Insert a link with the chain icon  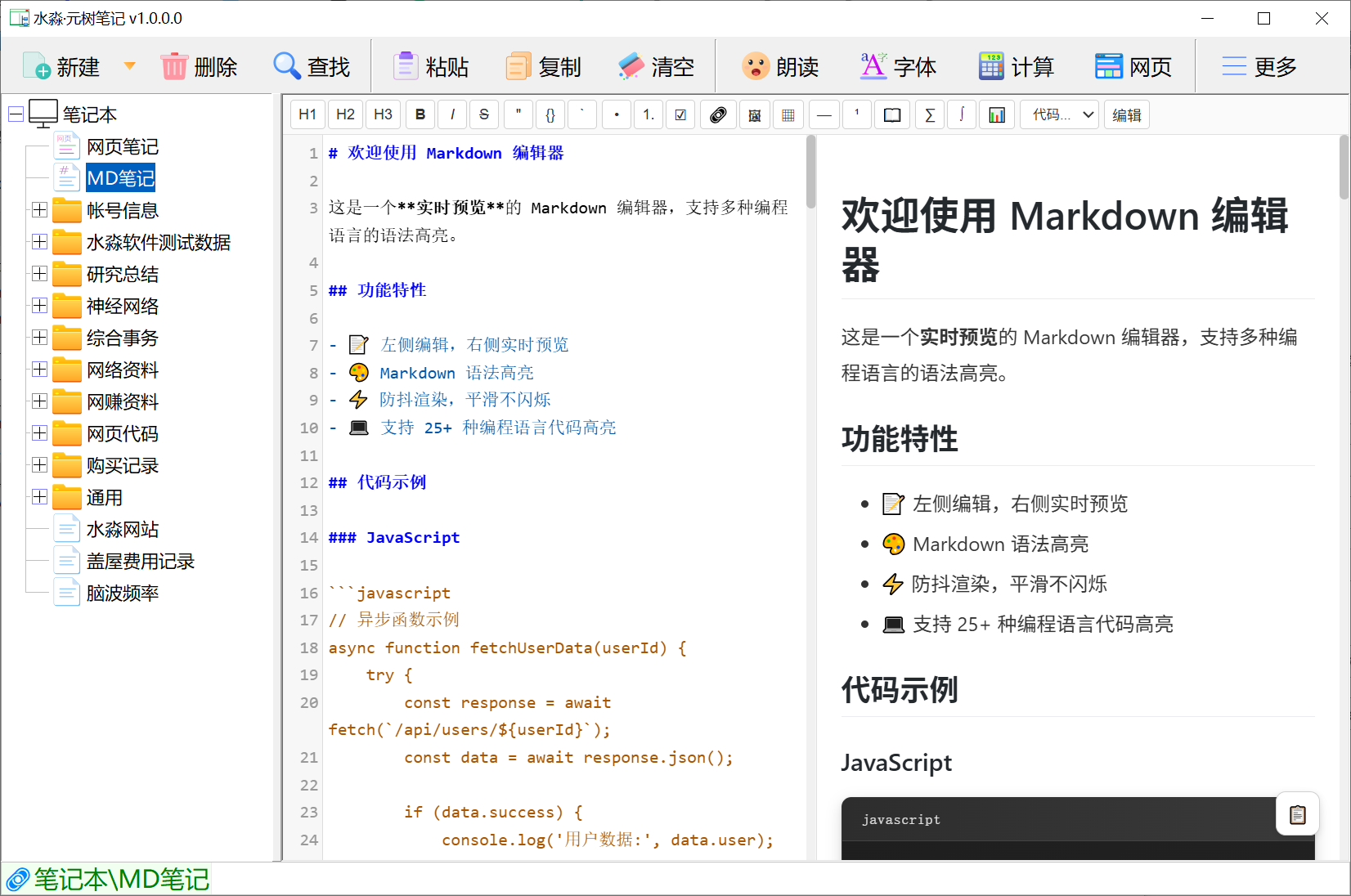(717, 114)
